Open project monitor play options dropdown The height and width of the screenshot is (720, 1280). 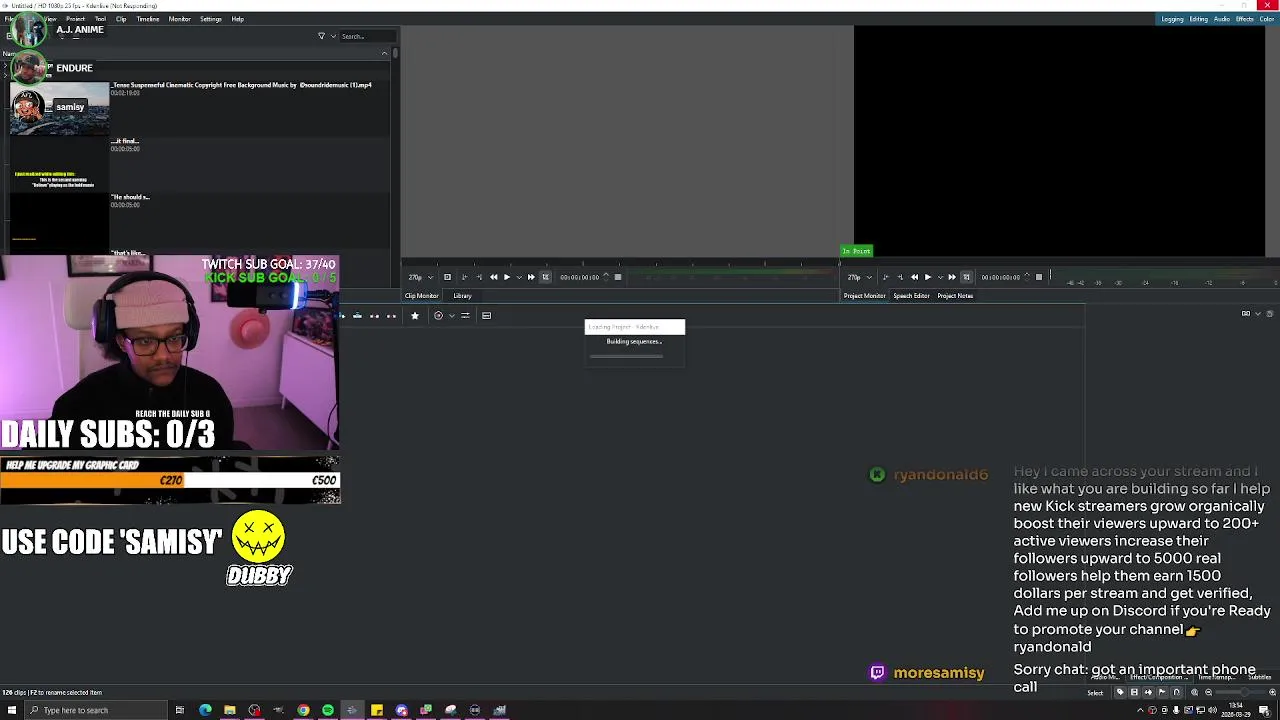pos(940,277)
